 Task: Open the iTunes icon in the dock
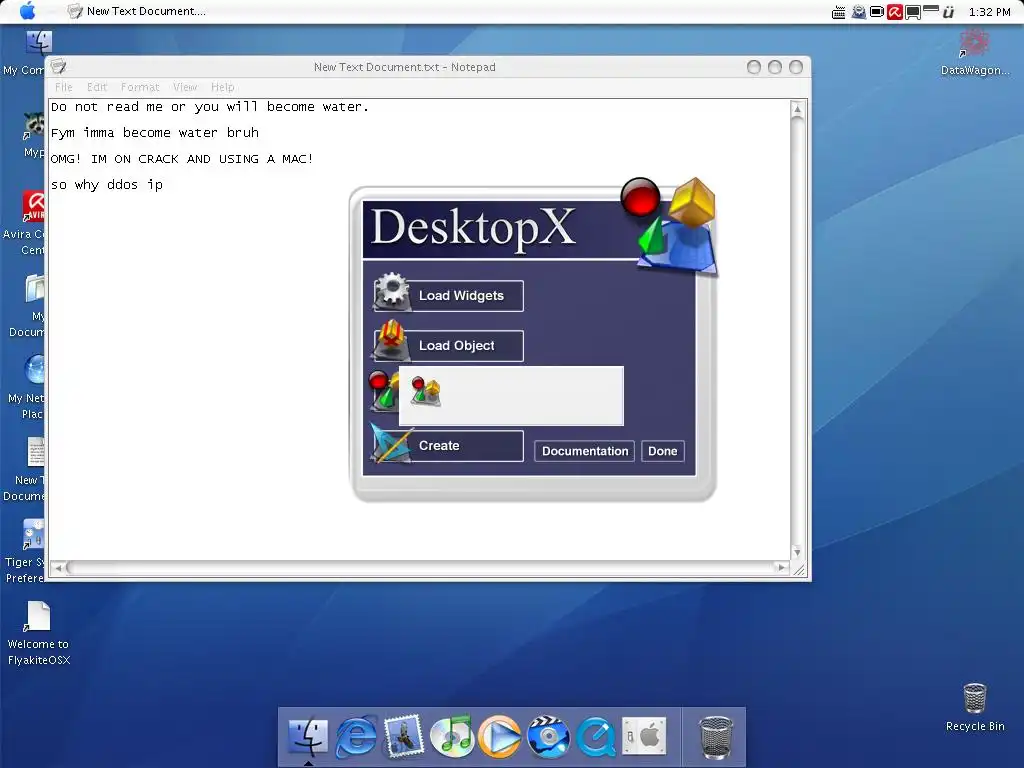(x=451, y=736)
